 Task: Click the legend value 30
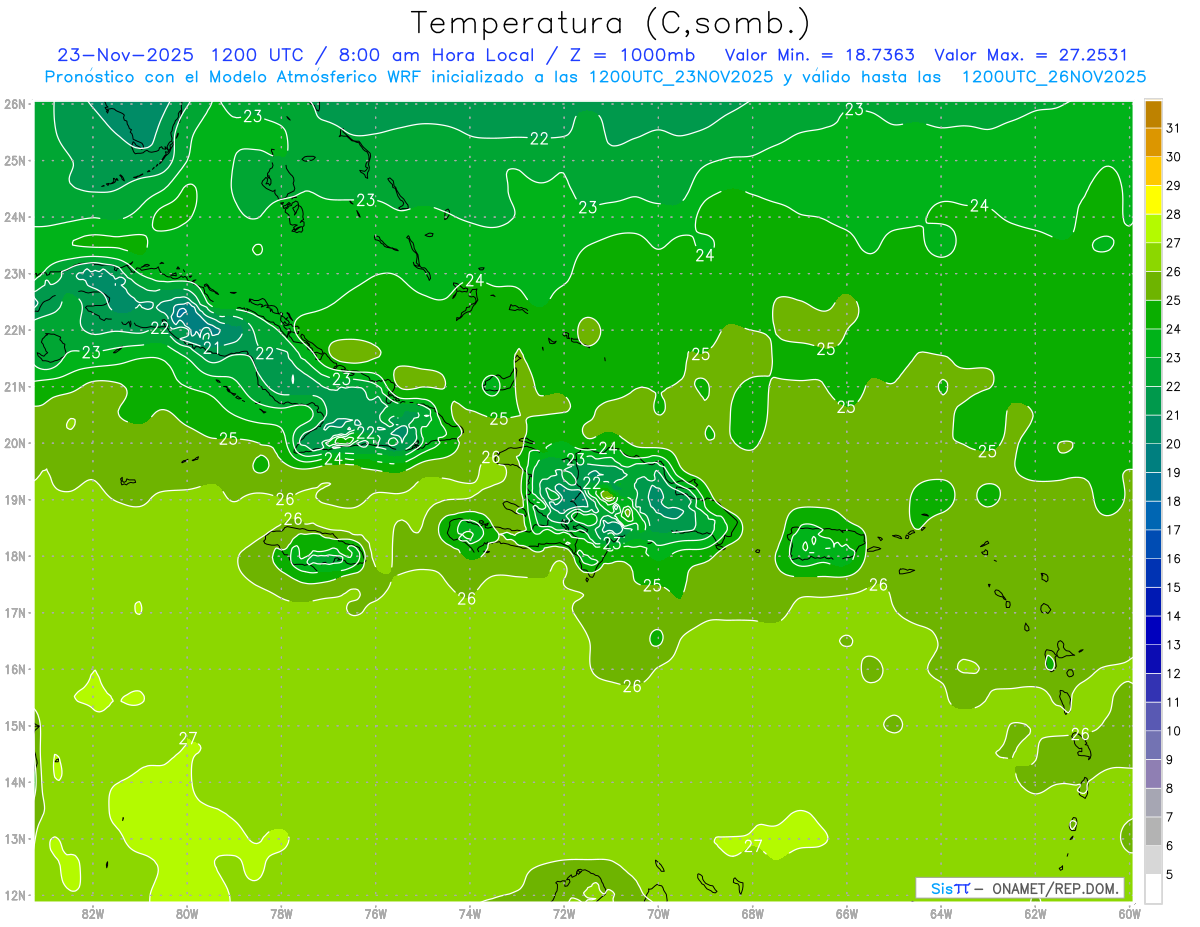pos(1173,157)
